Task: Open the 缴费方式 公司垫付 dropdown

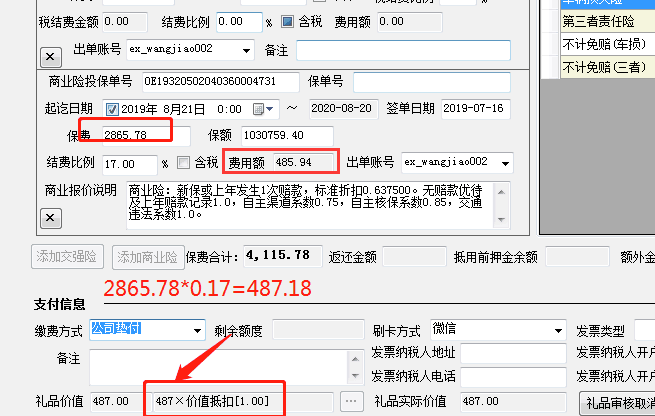Action: (x=198, y=331)
